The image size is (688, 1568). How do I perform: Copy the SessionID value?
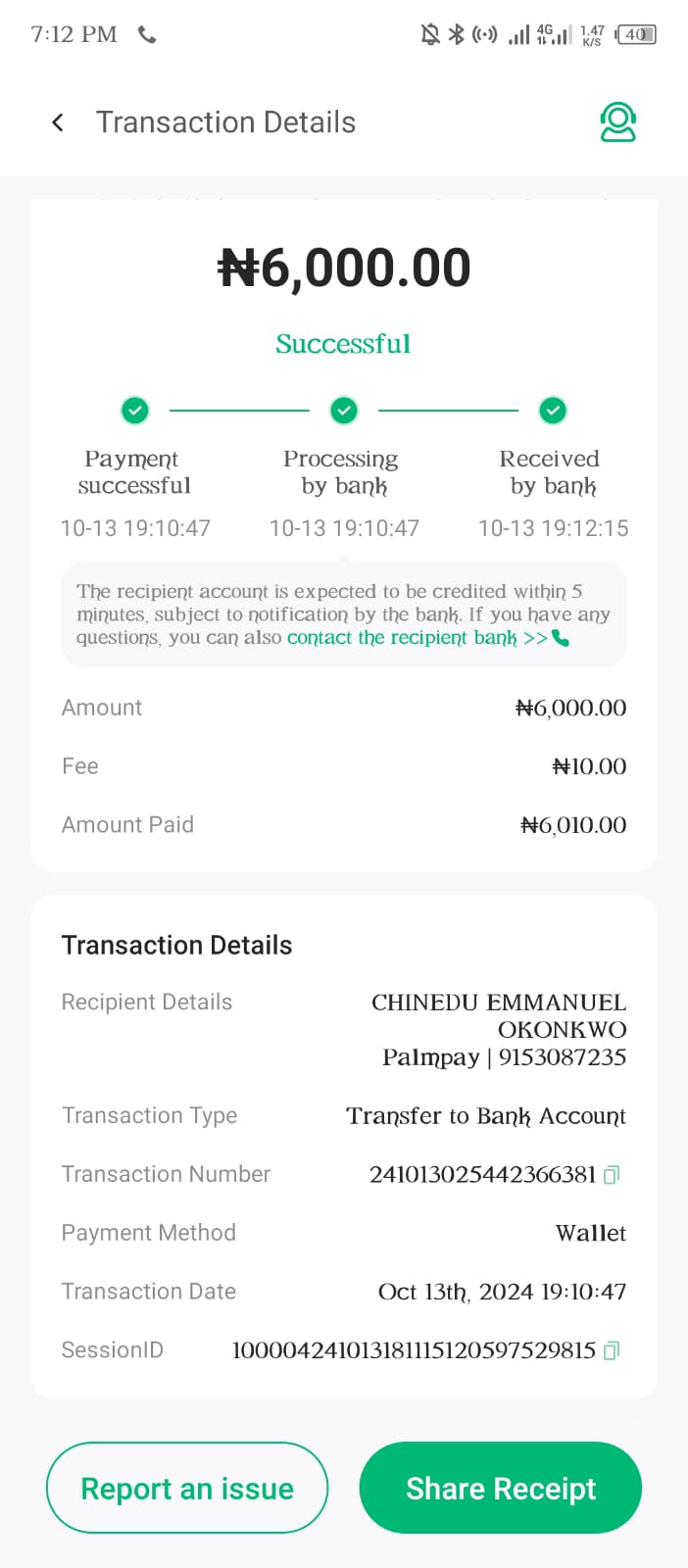point(612,1350)
